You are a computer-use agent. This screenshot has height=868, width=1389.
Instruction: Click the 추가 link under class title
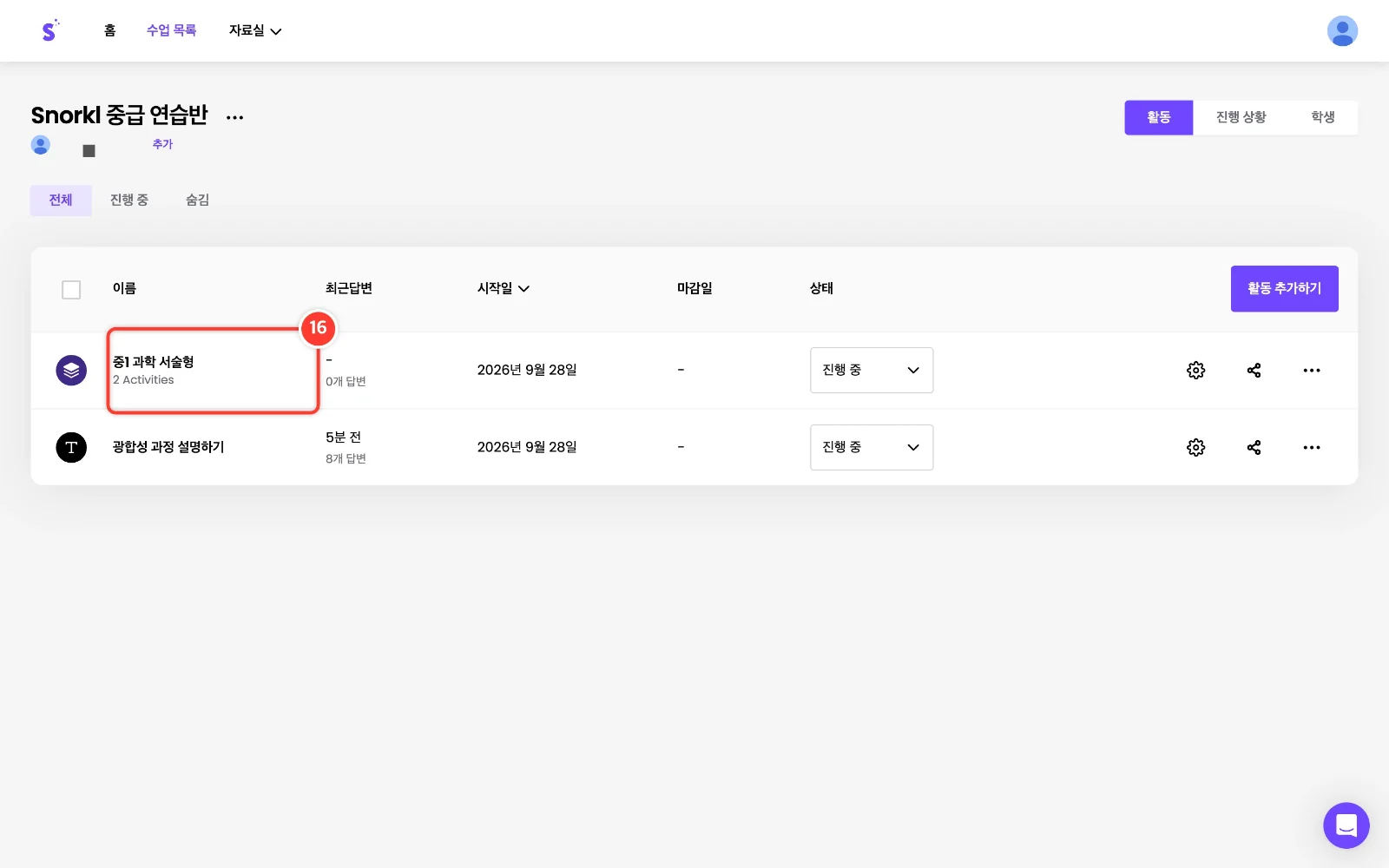click(162, 144)
